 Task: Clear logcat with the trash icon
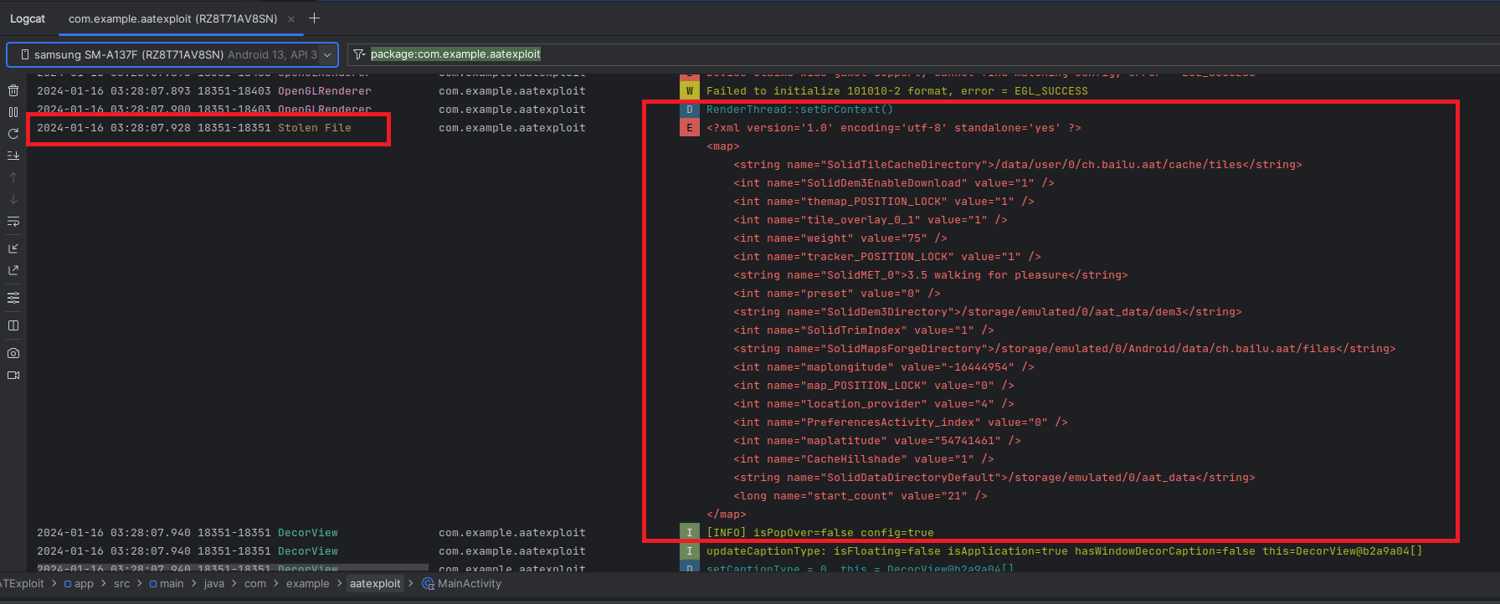point(13,91)
